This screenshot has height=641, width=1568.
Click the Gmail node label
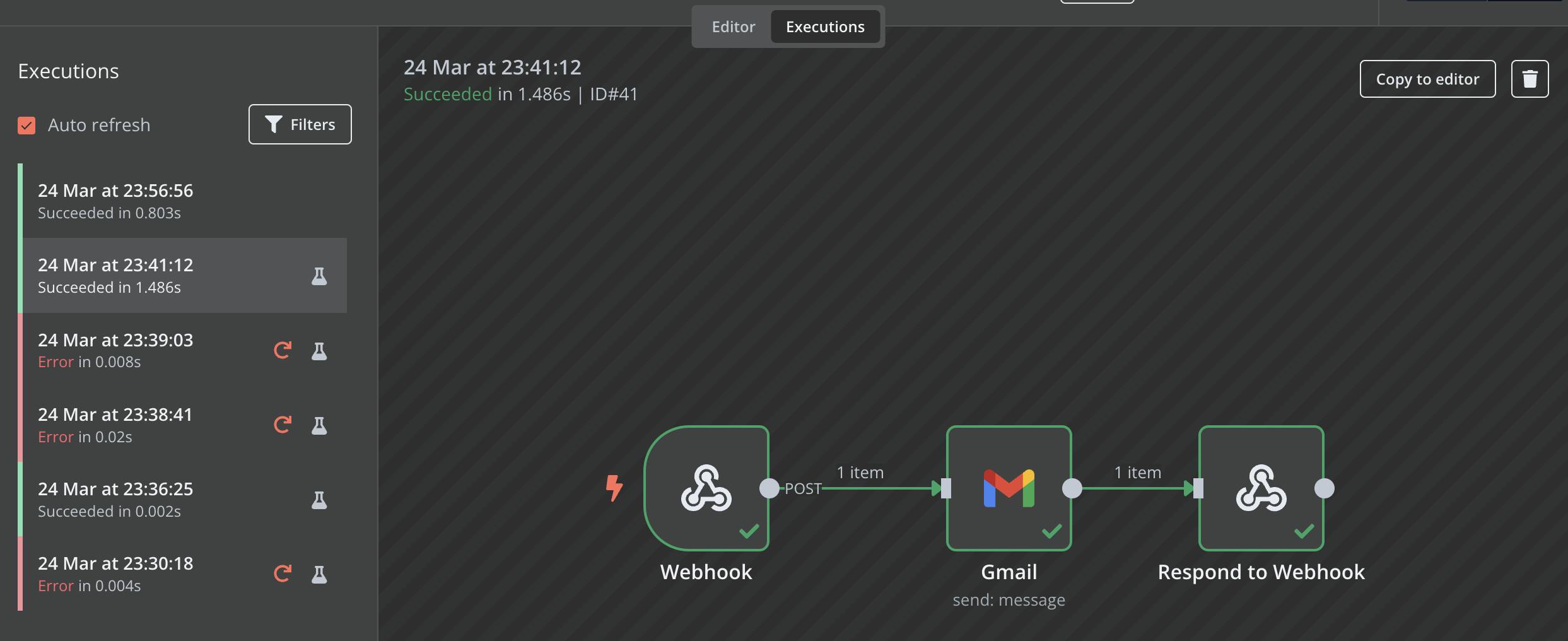tap(1009, 572)
